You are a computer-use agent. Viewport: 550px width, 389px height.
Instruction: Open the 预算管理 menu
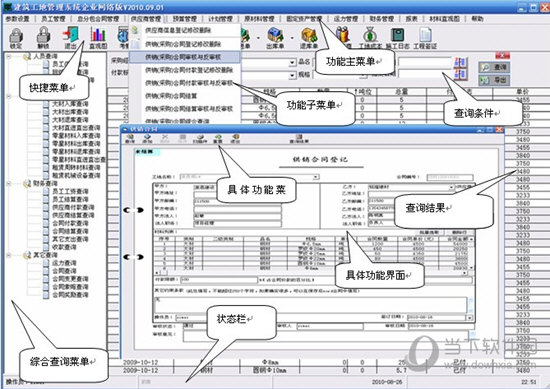coord(185,19)
